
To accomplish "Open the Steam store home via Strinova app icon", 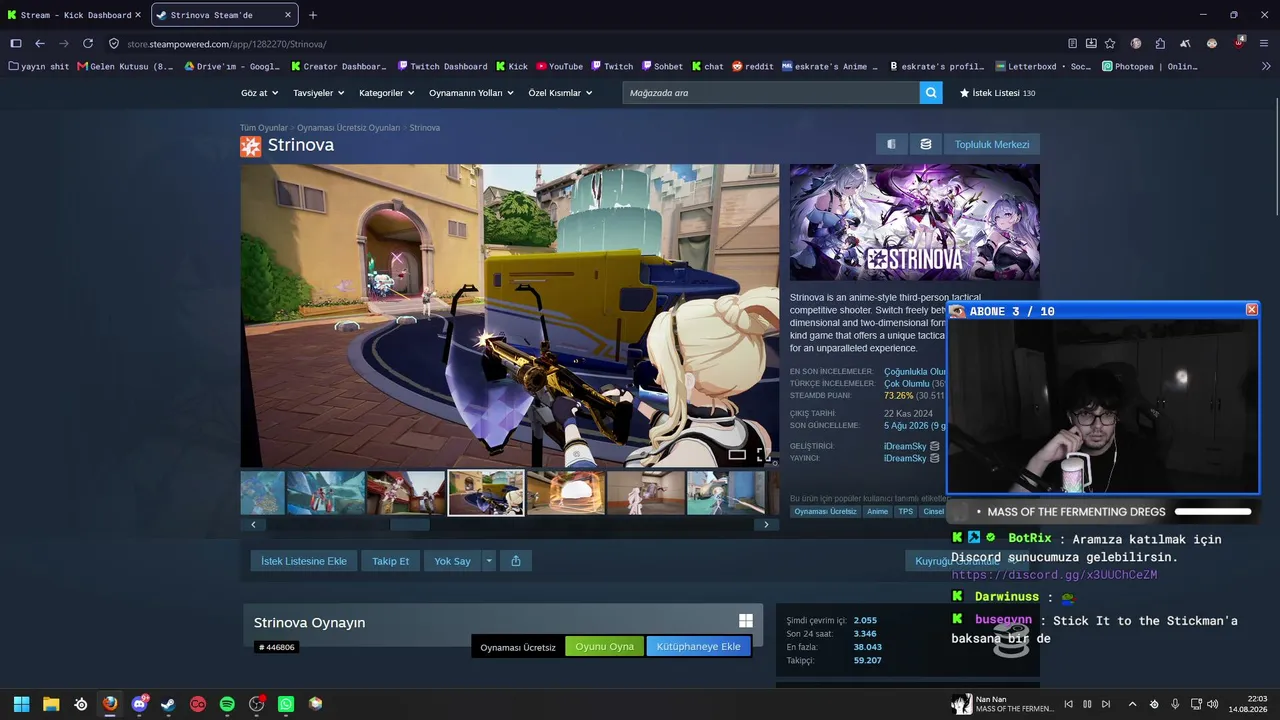I will (x=250, y=146).
